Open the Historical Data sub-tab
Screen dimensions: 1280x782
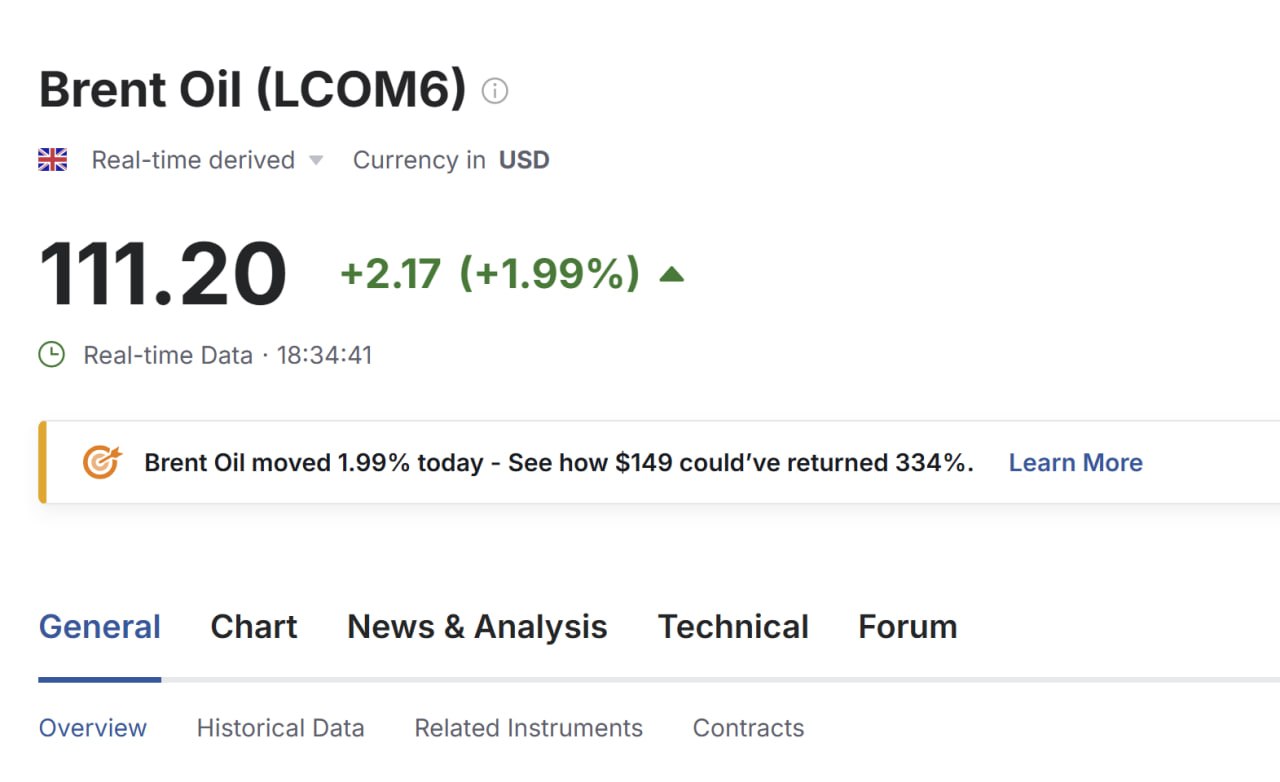click(x=280, y=728)
